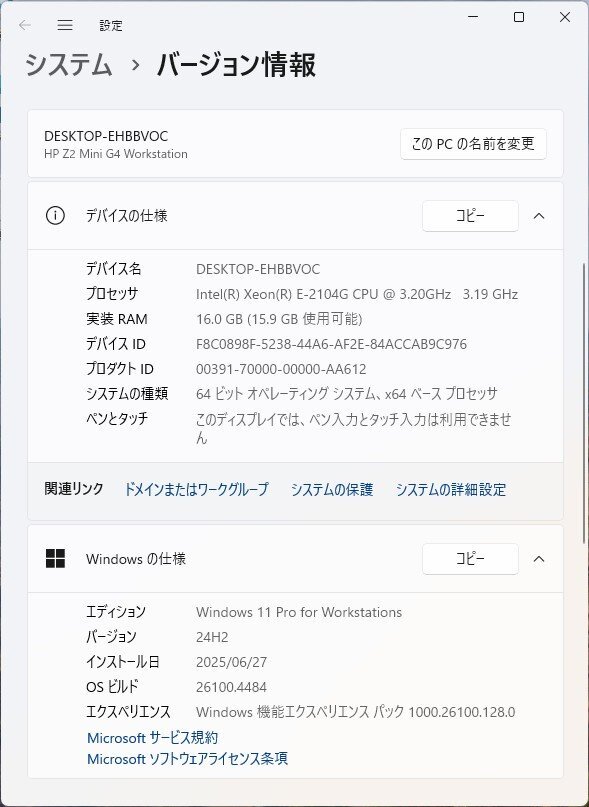The height and width of the screenshot is (807, 589).
Task: Open Microsoft サービス規約 link
Action: (152, 738)
